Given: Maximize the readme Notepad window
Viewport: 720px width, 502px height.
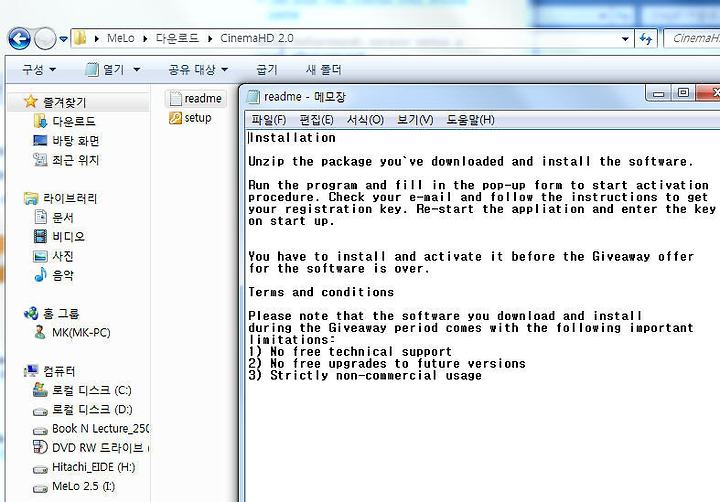Looking at the screenshot, I should [683, 93].
